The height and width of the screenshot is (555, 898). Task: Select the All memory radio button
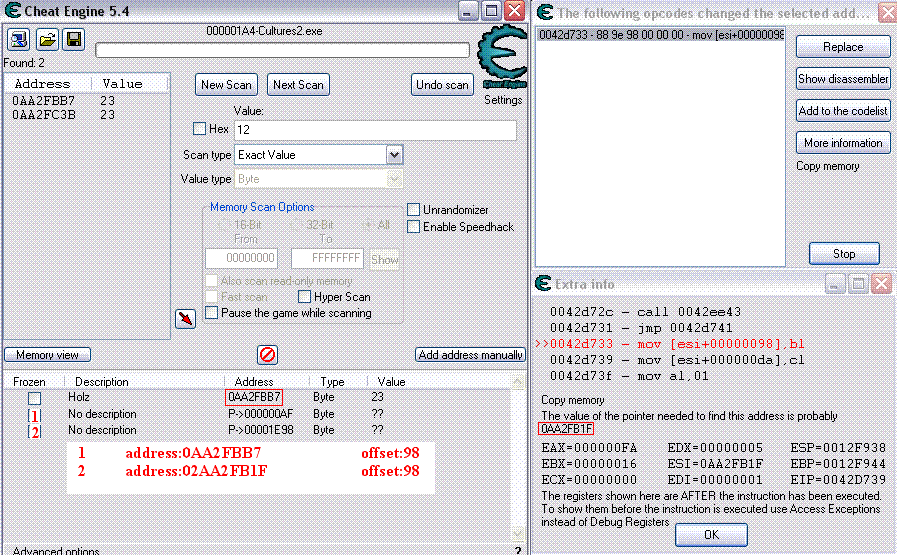pos(368,225)
